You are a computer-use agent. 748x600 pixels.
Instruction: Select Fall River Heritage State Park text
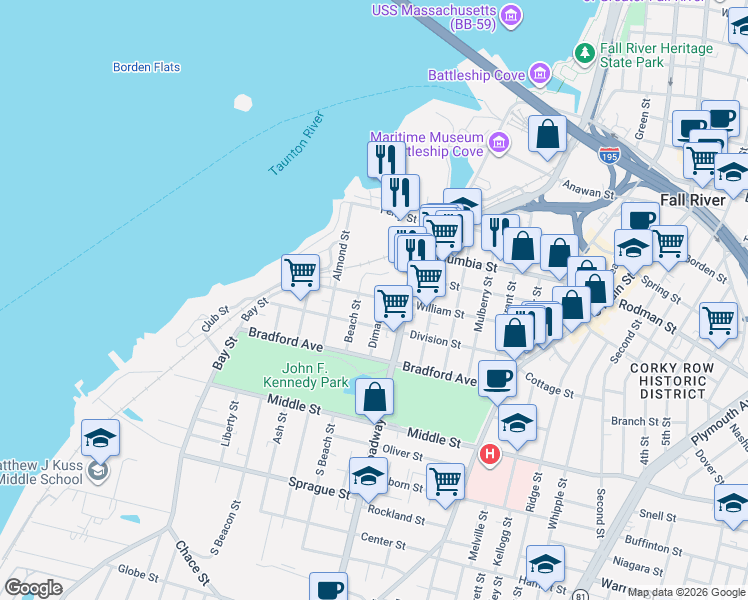pos(656,55)
